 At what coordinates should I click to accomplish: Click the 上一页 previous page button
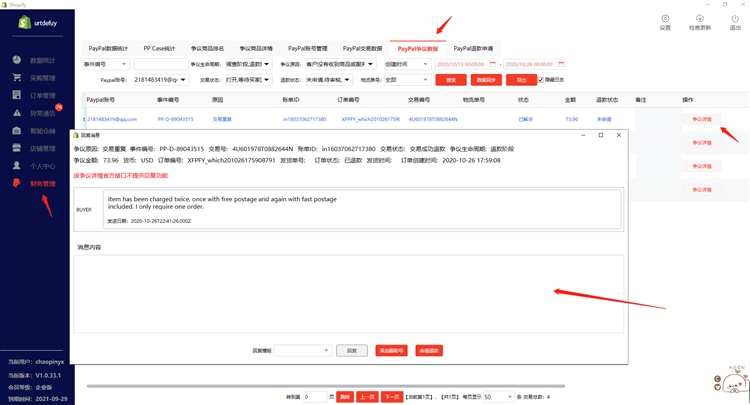coord(367,397)
